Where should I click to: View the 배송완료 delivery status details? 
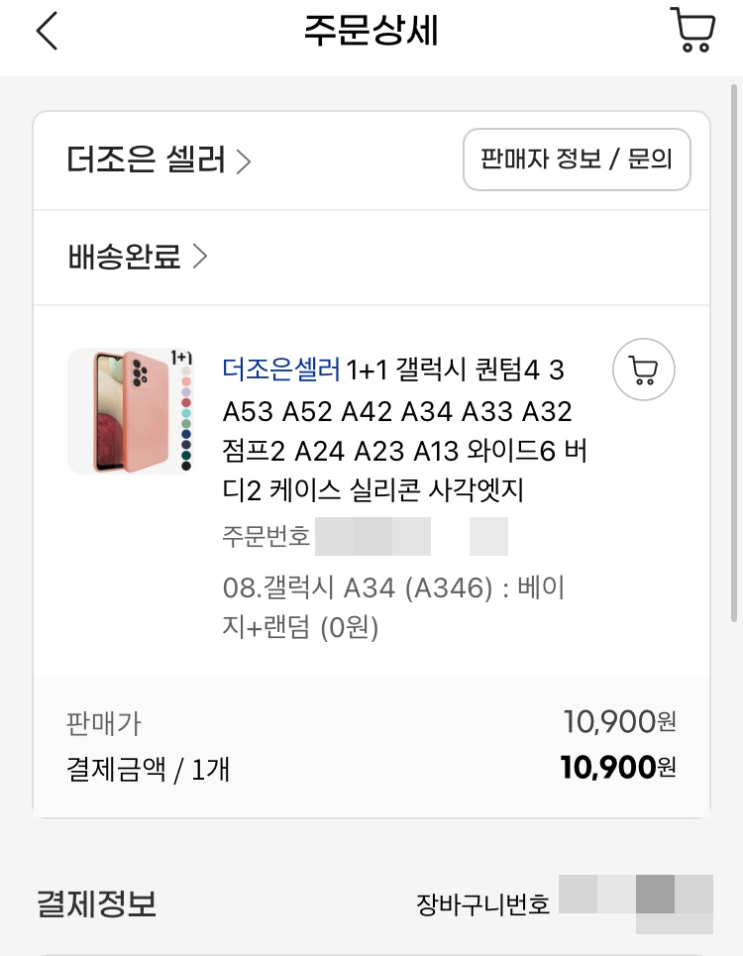click(124, 258)
